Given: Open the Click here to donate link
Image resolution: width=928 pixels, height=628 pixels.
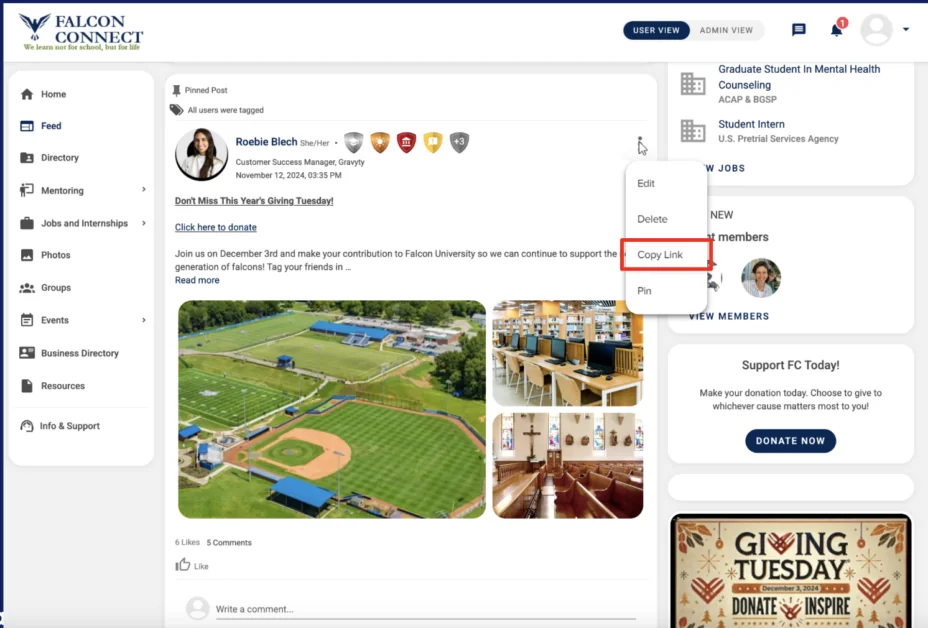Looking at the screenshot, I should [x=215, y=227].
